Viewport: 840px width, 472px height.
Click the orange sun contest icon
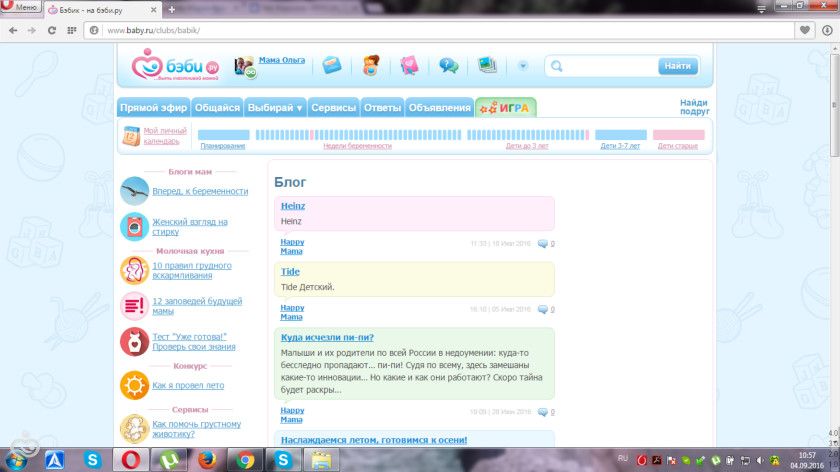point(134,385)
